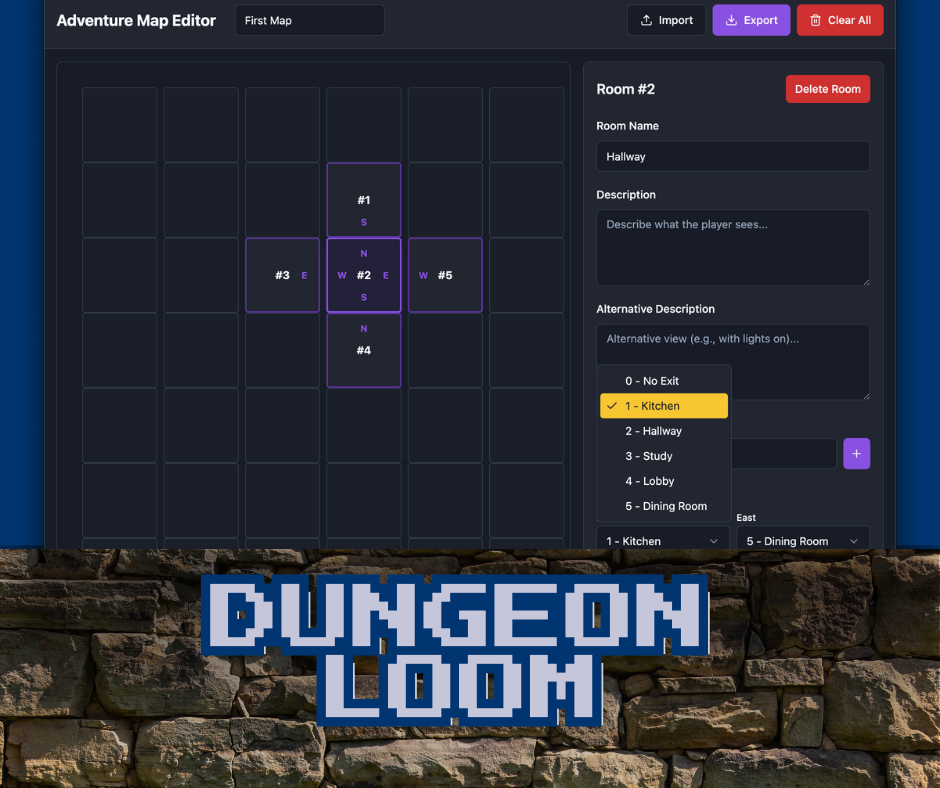Select the currently highlighted "1 - Kitchen" option
The height and width of the screenshot is (788, 940).
(x=663, y=406)
